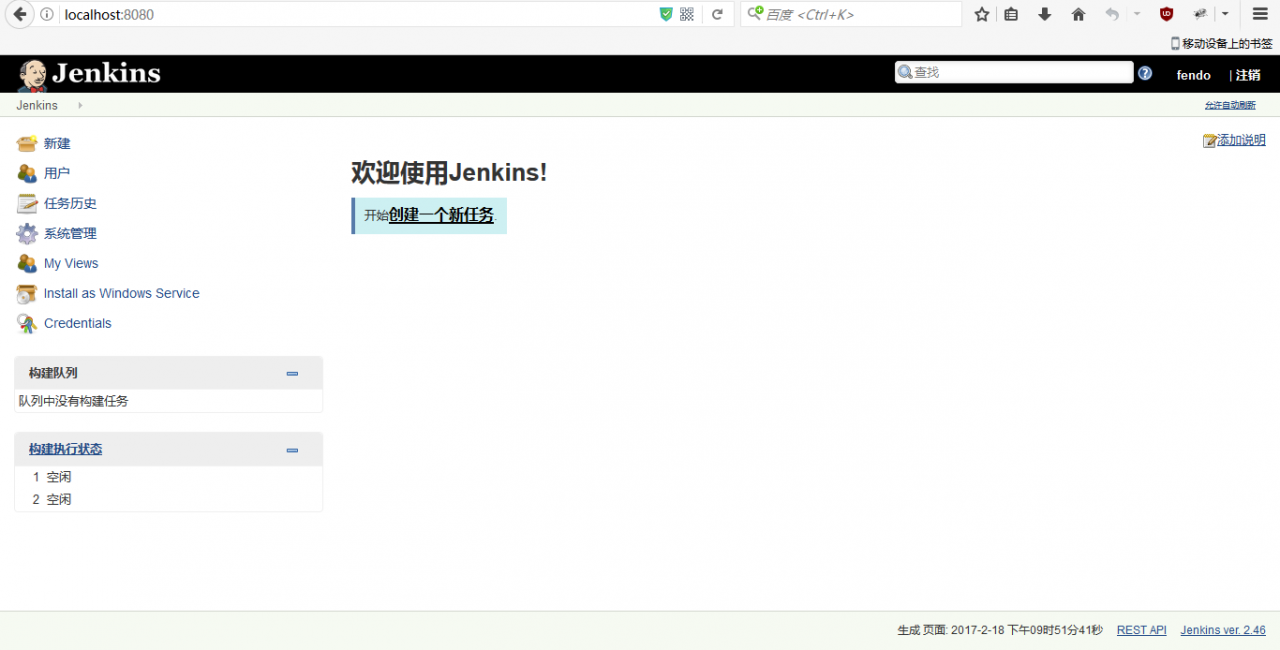Log out with 注销
Screen dimensions: 1280x650
pyautogui.click(x=1248, y=75)
